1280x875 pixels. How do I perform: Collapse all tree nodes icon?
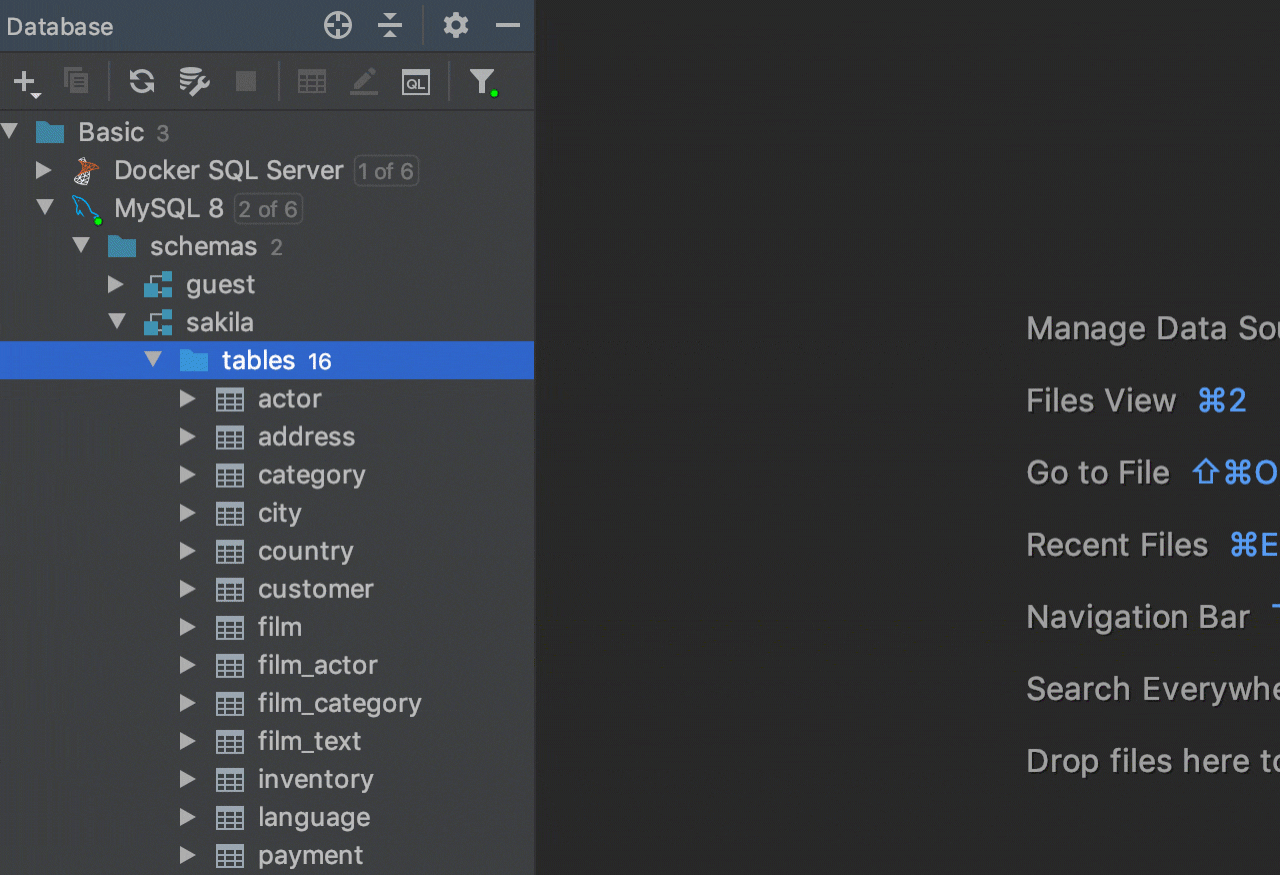click(x=390, y=26)
